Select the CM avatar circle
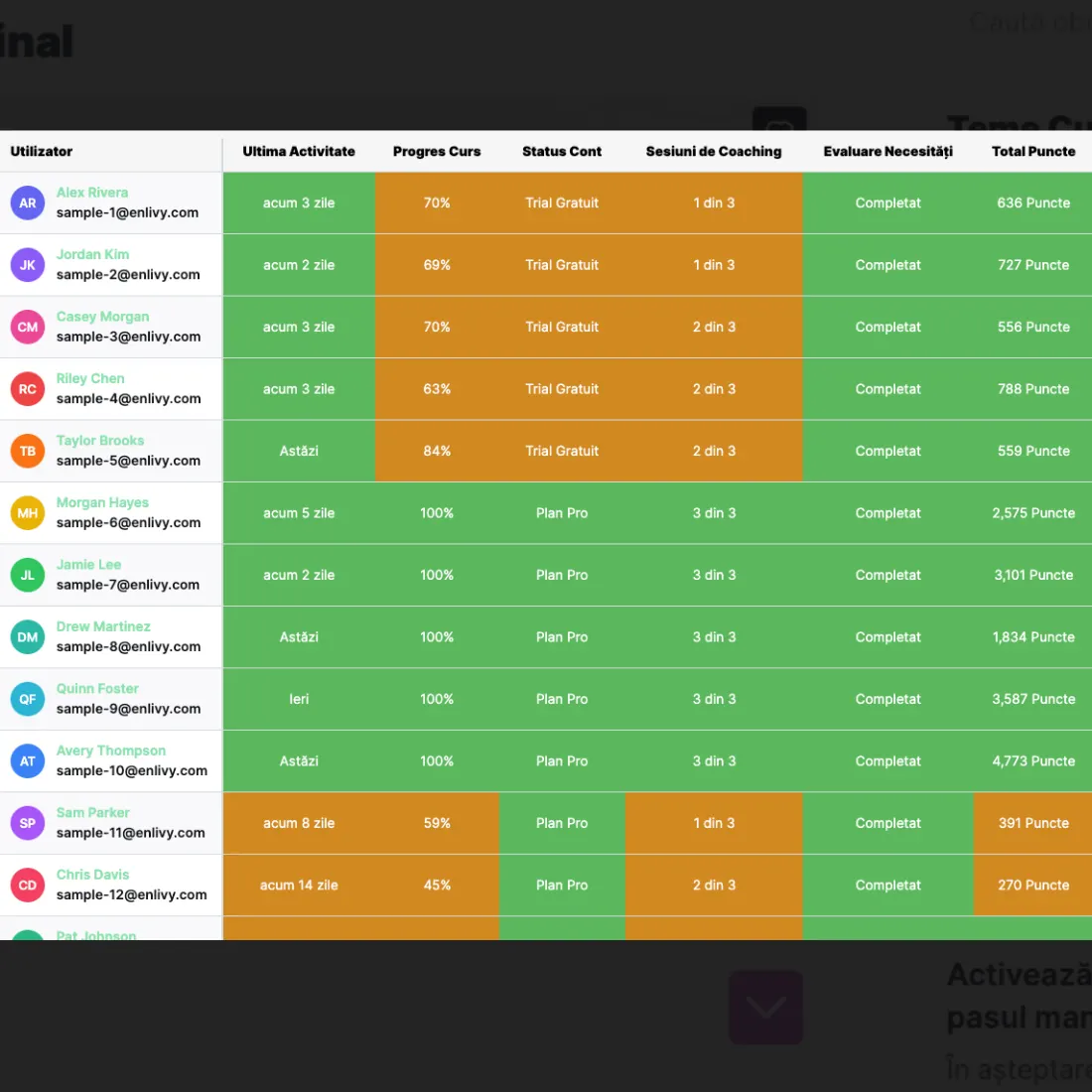 click(x=27, y=327)
